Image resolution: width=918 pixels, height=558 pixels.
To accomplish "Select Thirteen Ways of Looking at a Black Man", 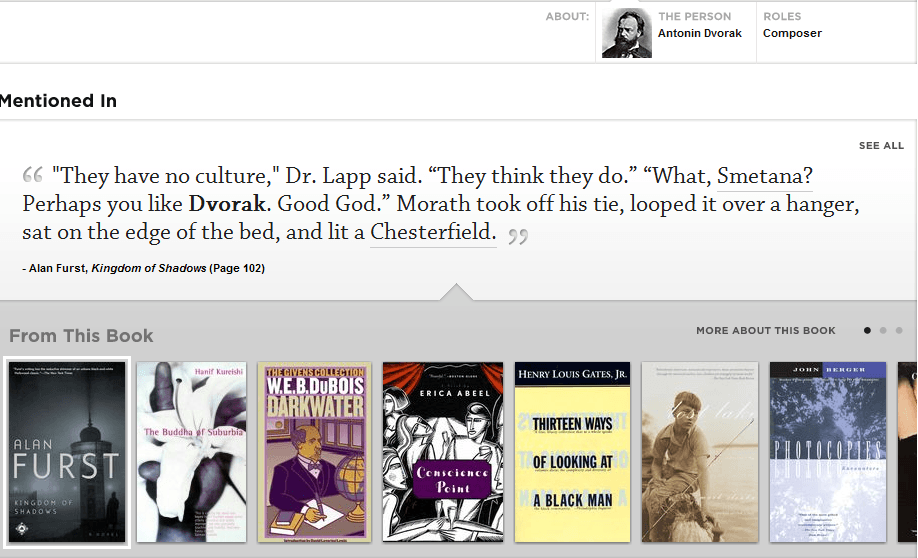I will tap(572, 452).
